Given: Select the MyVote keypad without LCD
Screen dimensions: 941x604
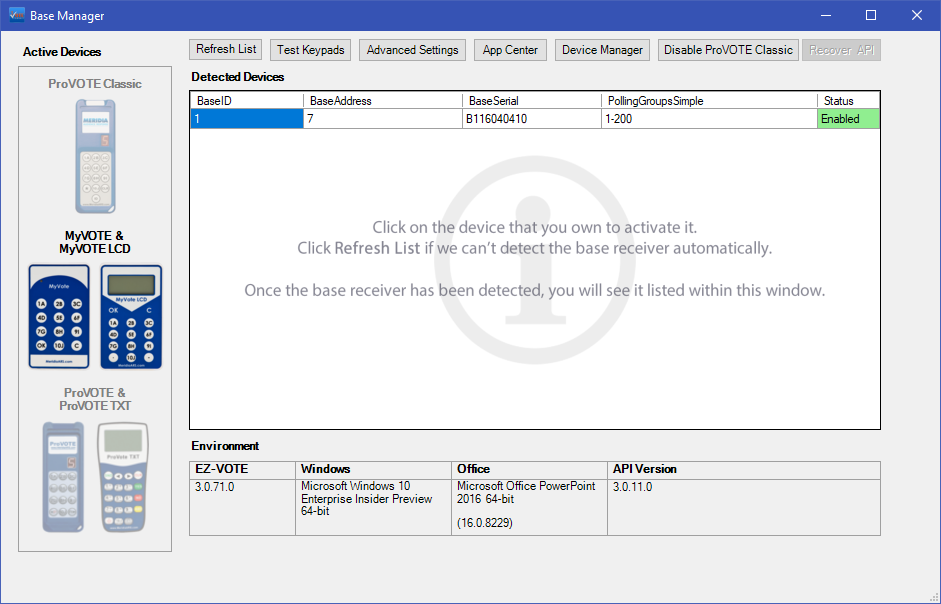Looking at the screenshot, I should click(x=59, y=316).
